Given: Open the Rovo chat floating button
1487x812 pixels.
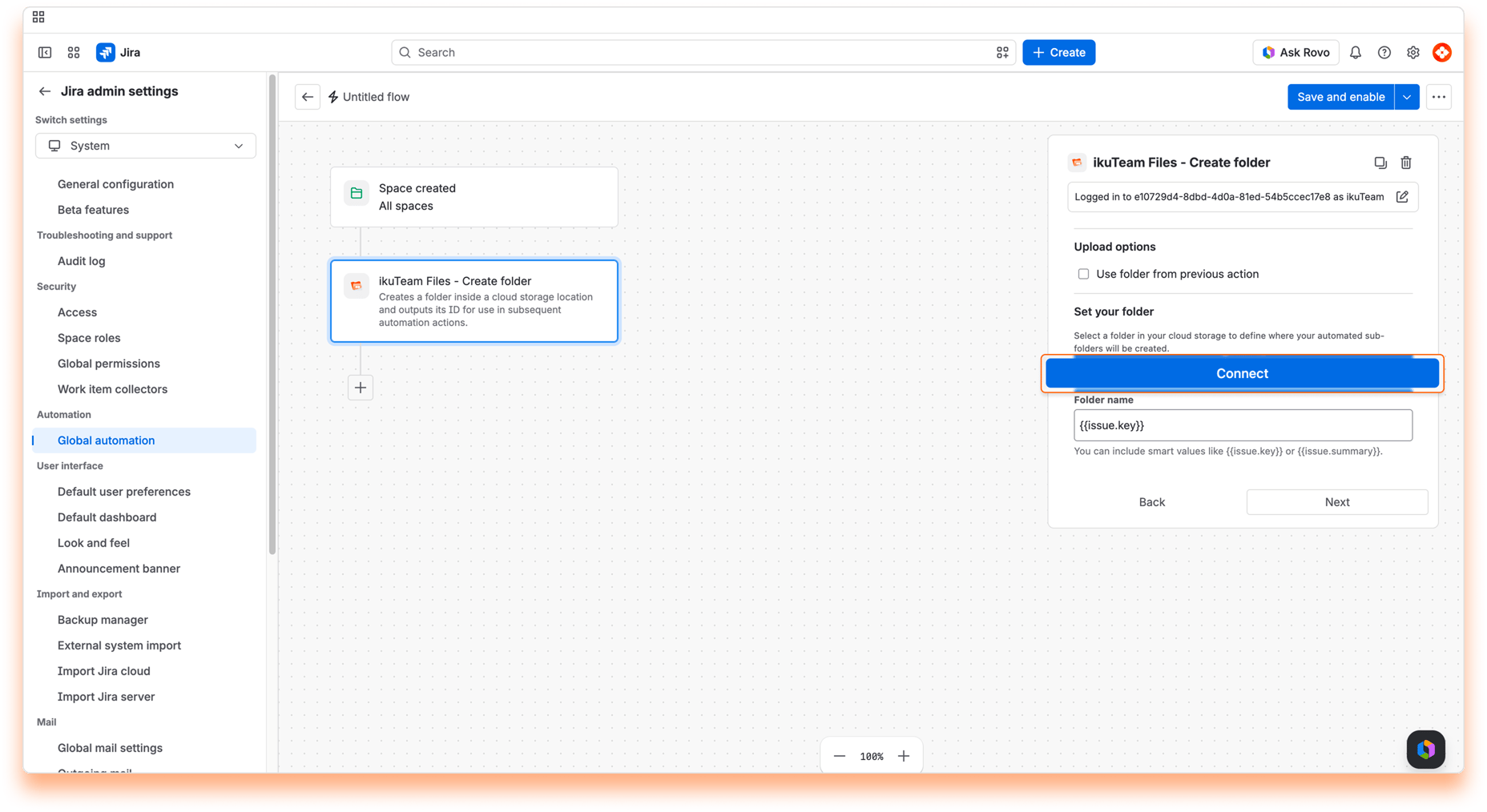Looking at the screenshot, I should [1426, 750].
